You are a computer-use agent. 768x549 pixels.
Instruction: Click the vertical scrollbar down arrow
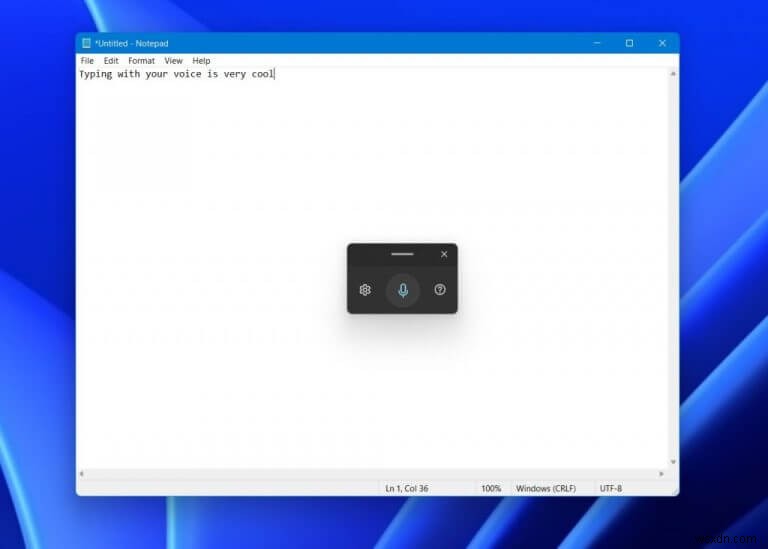tap(673, 462)
